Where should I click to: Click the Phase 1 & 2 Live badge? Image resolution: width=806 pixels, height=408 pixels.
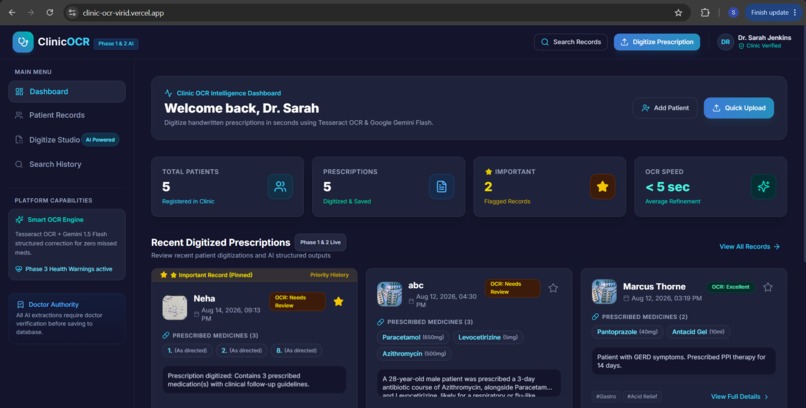tap(321, 242)
